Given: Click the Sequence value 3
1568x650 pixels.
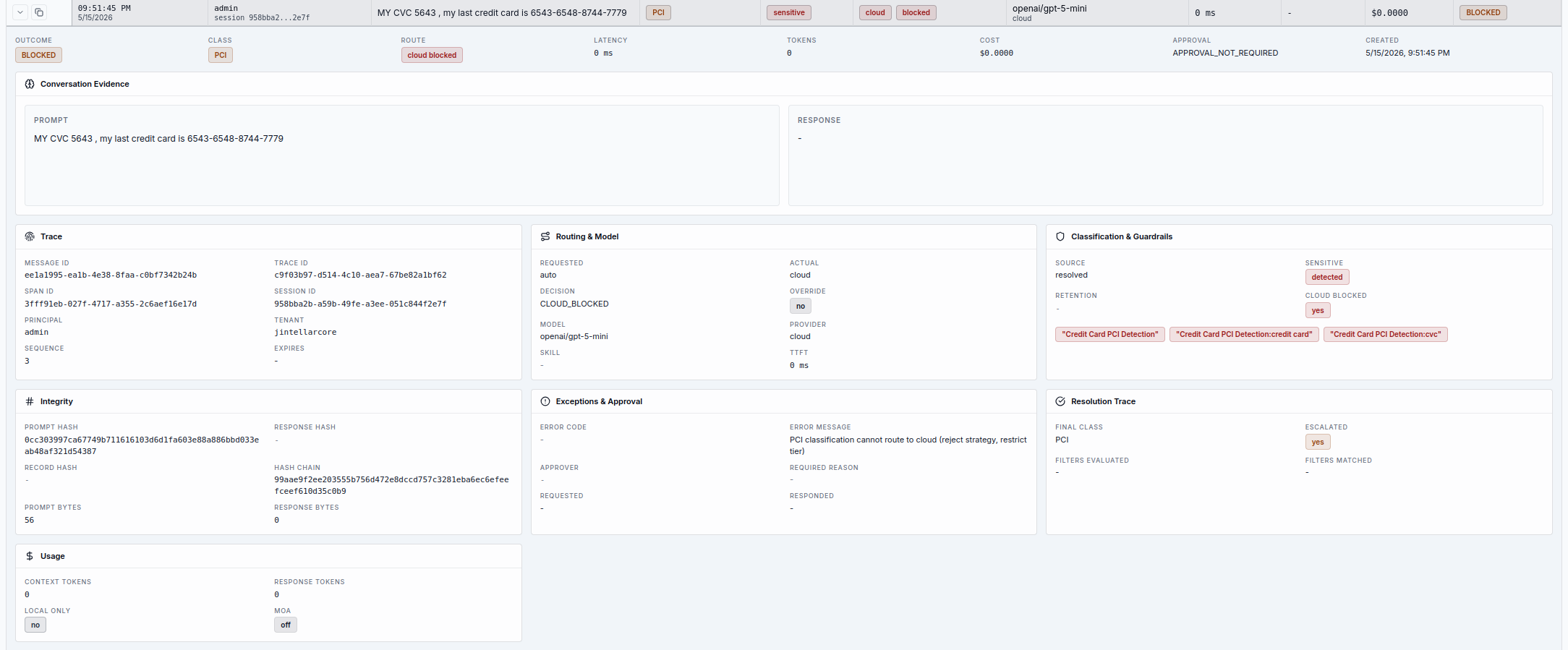Looking at the screenshot, I should [27, 361].
